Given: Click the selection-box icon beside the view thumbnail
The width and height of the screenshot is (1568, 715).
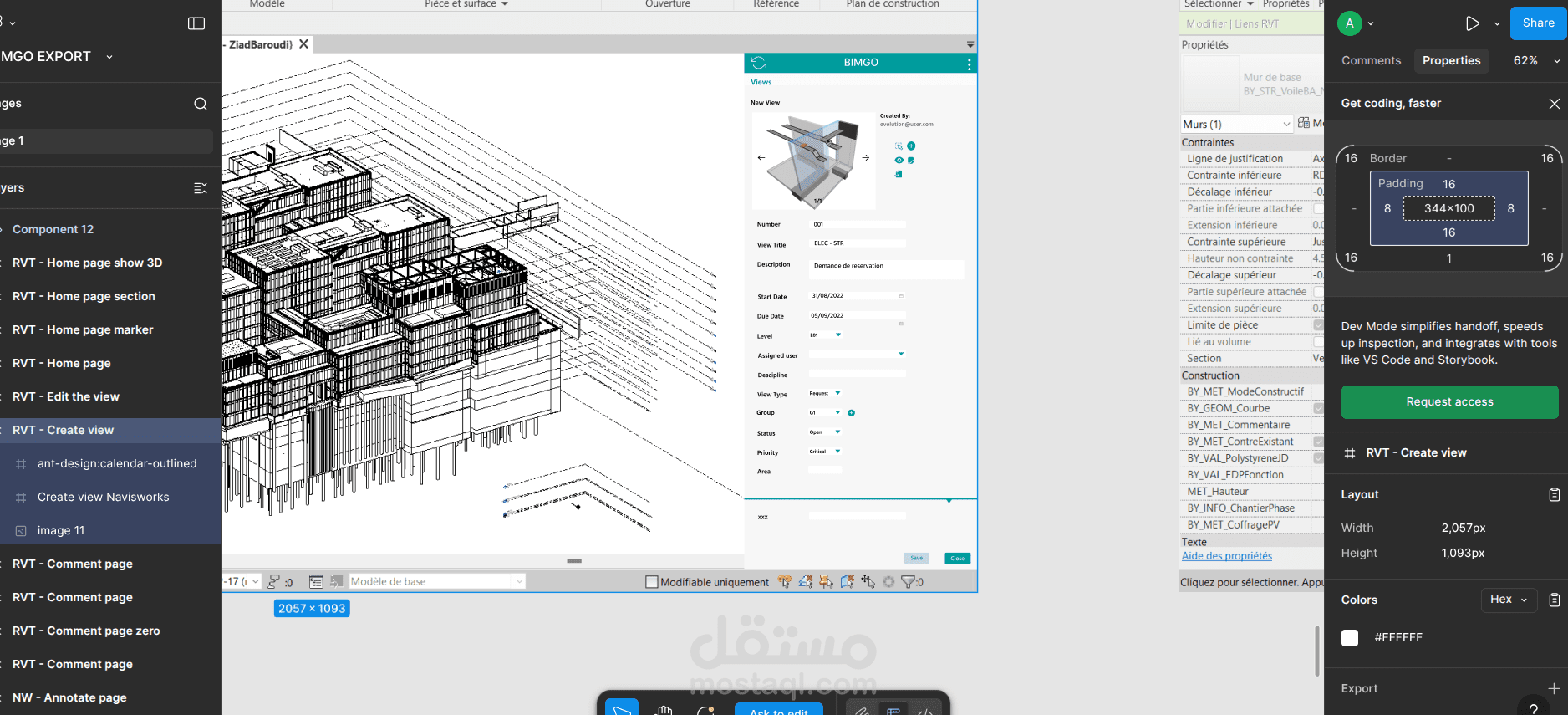Looking at the screenshot, I should point(899,146).
